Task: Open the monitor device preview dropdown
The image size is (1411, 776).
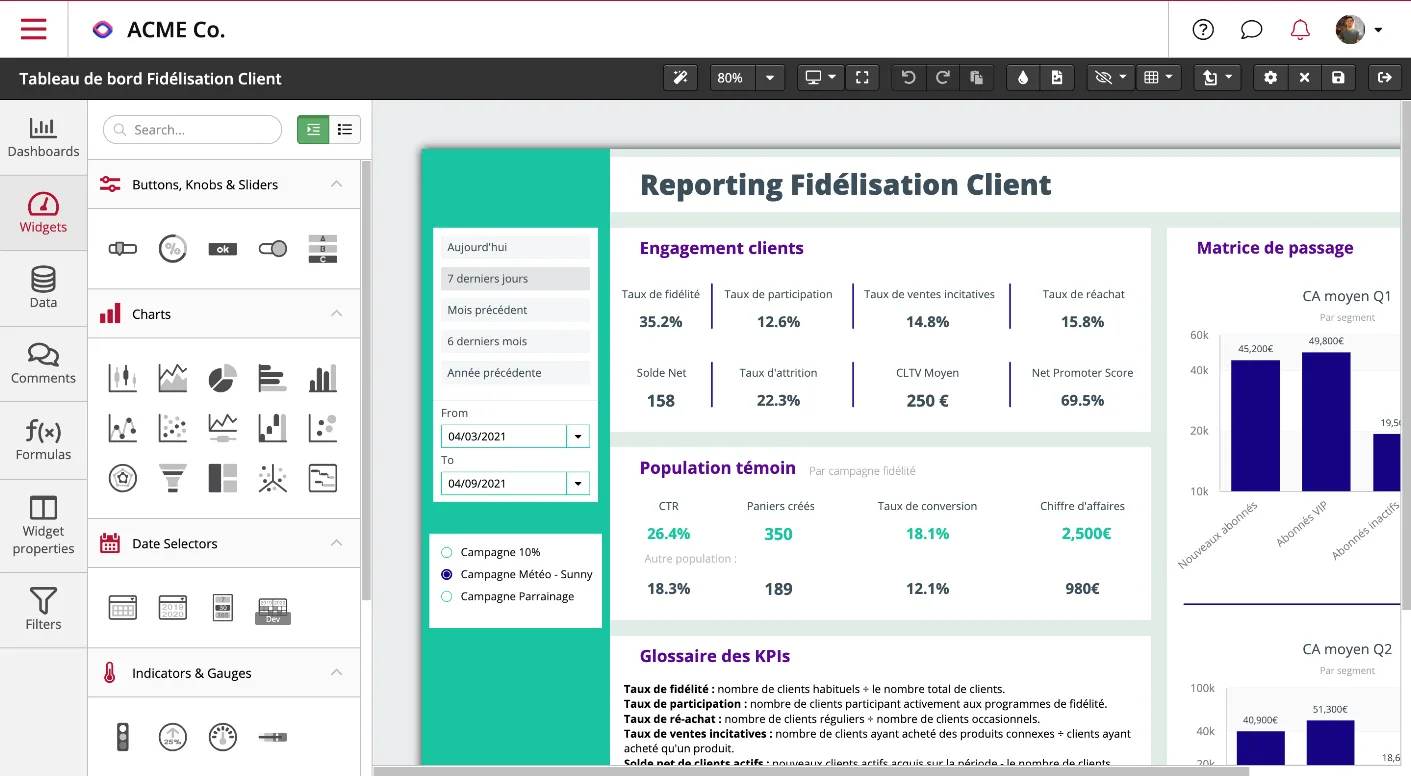Action: pyautogui.click(x=821, y=78)
